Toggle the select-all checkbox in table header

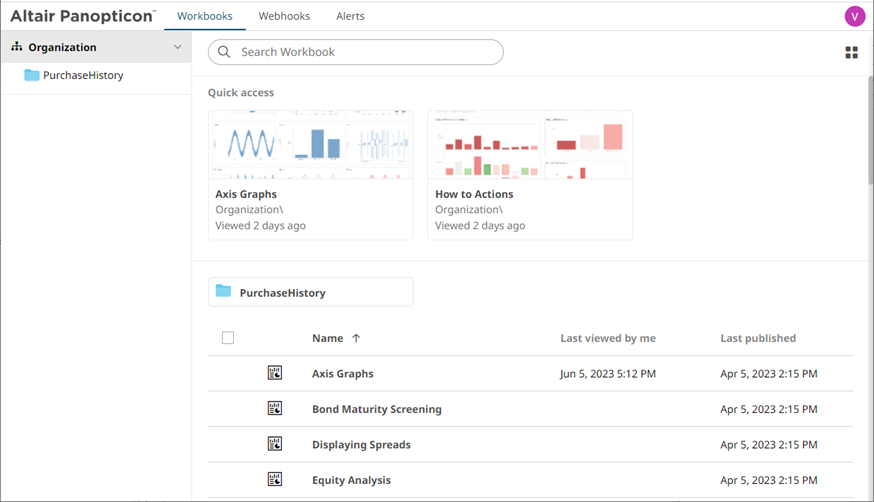228,338
